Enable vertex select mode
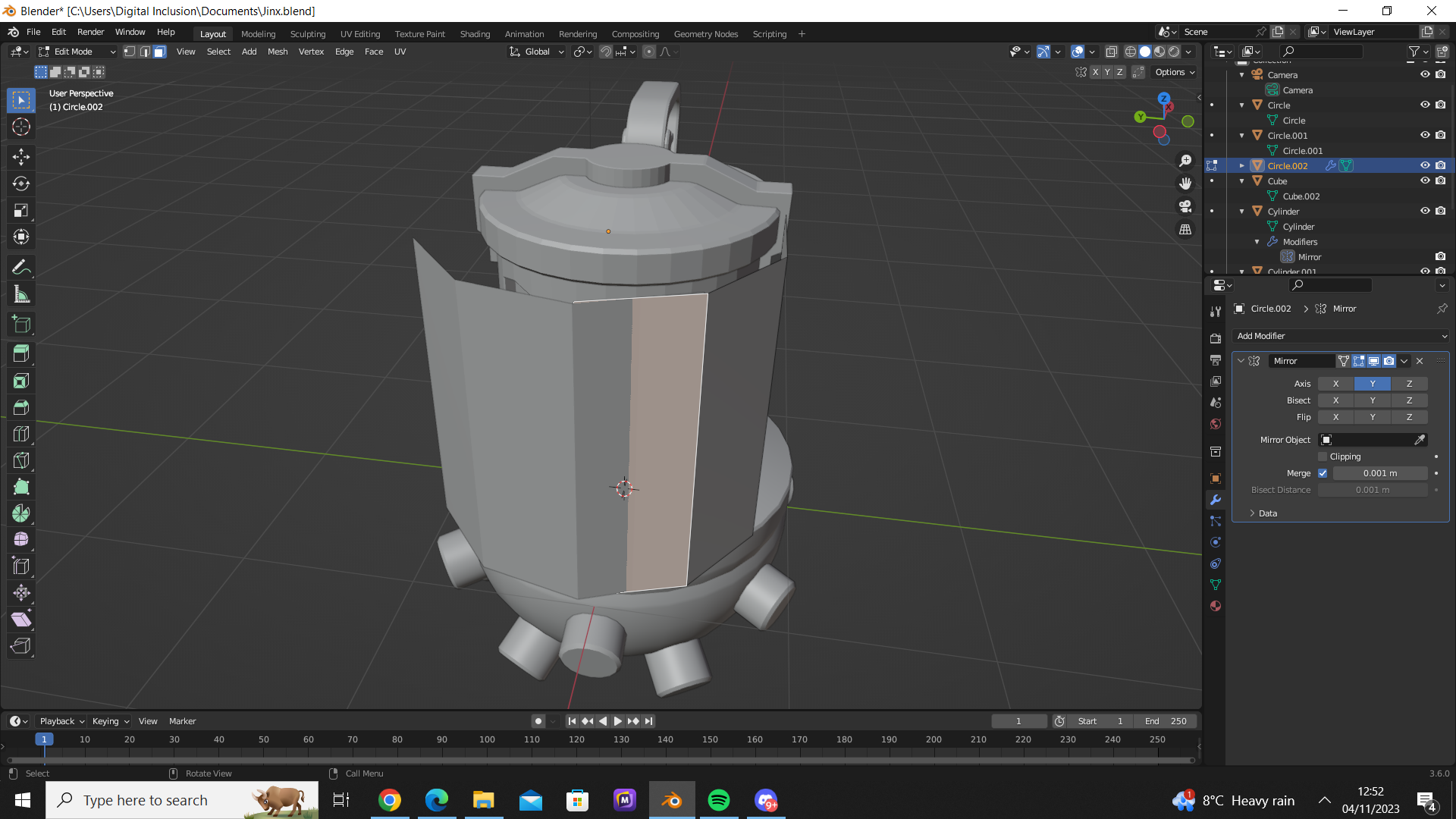Viewport: 1456px width, 819px height. coord(130,52)
